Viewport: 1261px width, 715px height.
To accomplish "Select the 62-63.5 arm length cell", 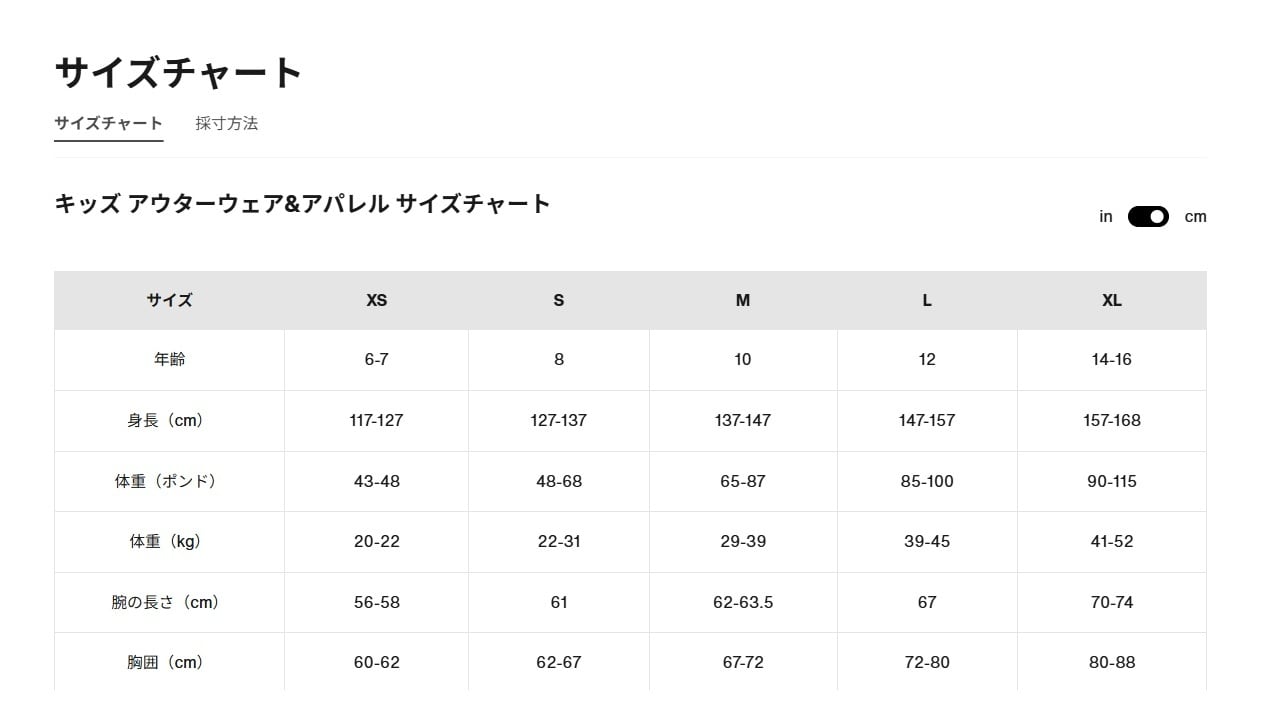I will (742, 602).
